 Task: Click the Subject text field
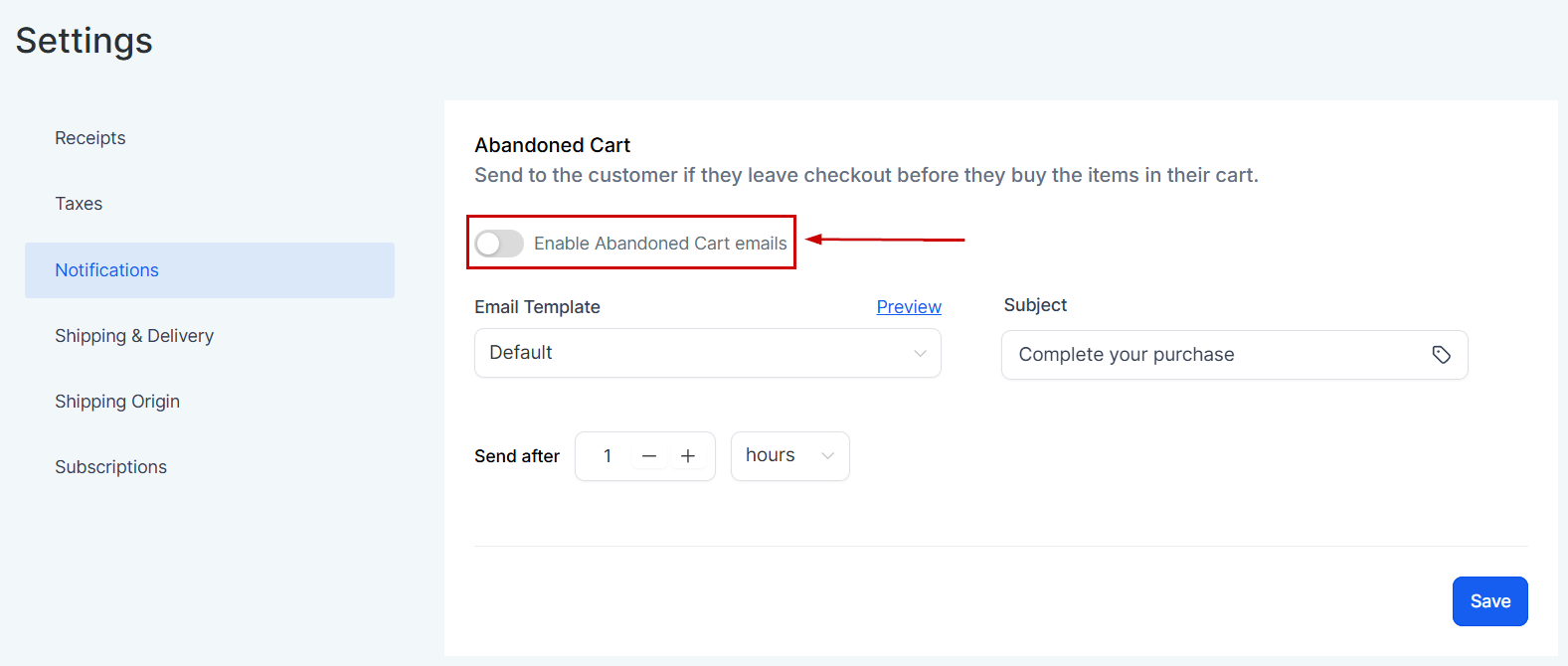click(x=1213, y=355)
